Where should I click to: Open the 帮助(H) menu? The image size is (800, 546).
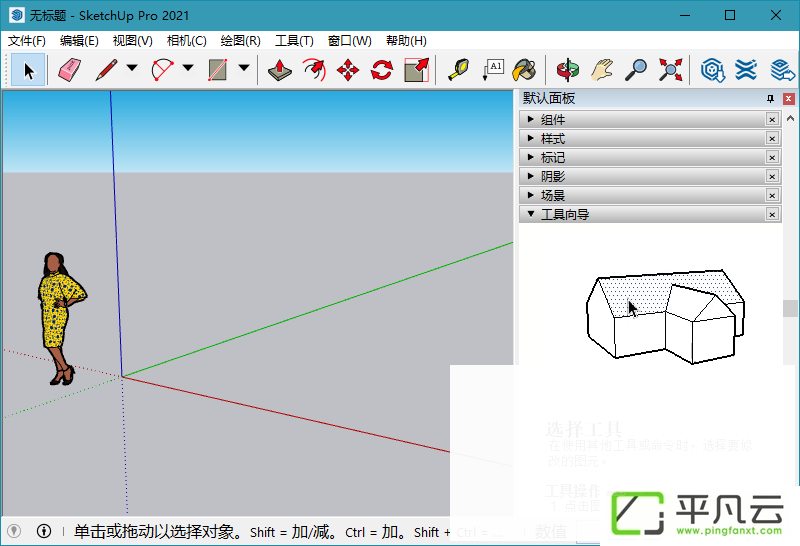tap(406, 41)
